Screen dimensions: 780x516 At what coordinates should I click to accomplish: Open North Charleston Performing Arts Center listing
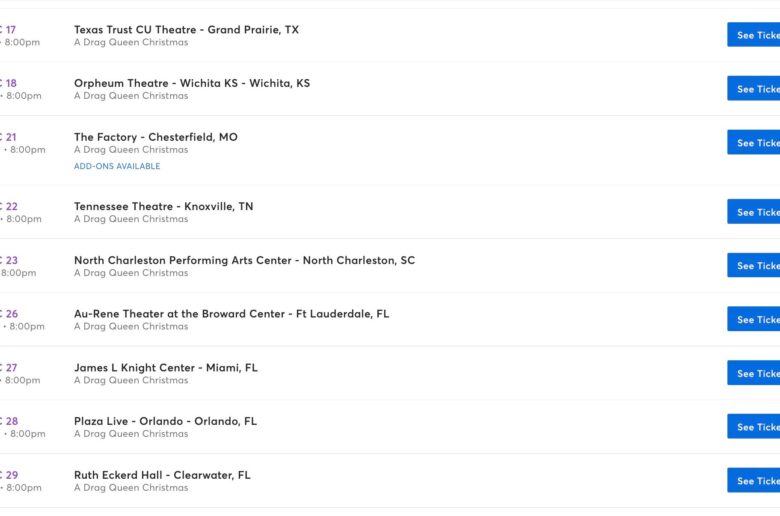(244, 260)
